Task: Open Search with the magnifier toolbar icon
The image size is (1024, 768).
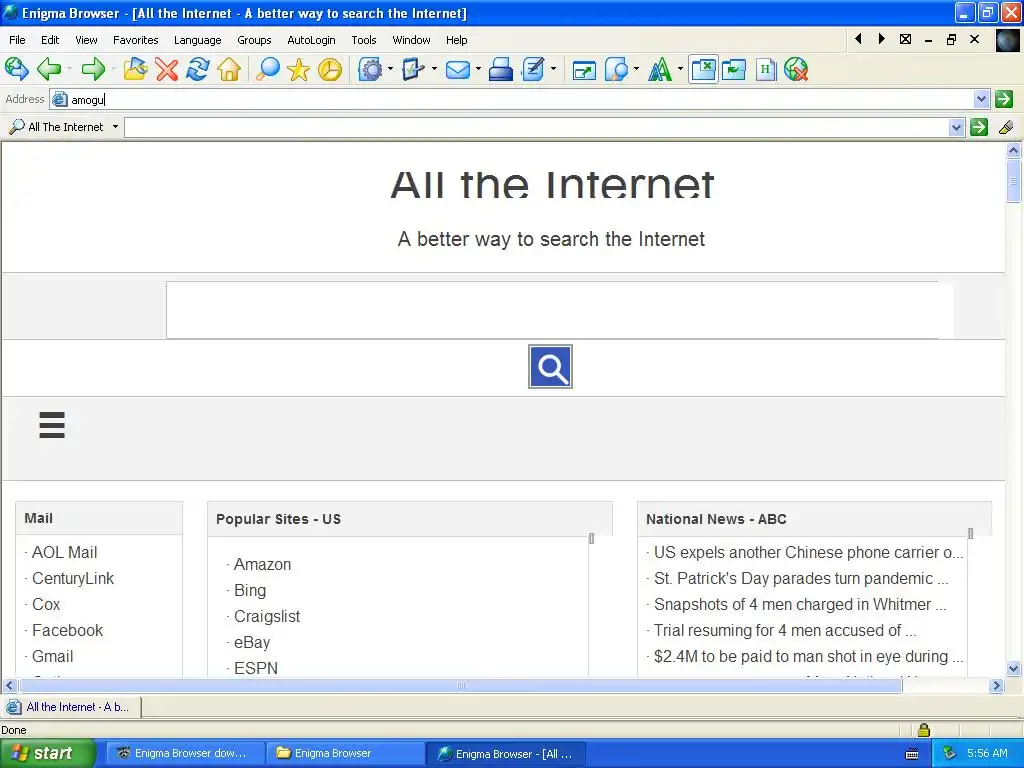Action: [267, 69]
